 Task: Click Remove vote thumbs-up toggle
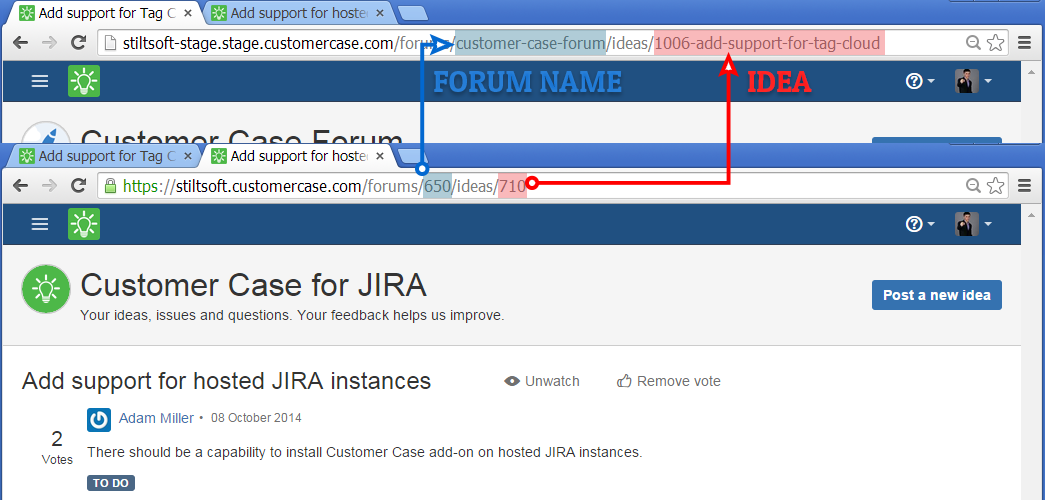[668, 381]
